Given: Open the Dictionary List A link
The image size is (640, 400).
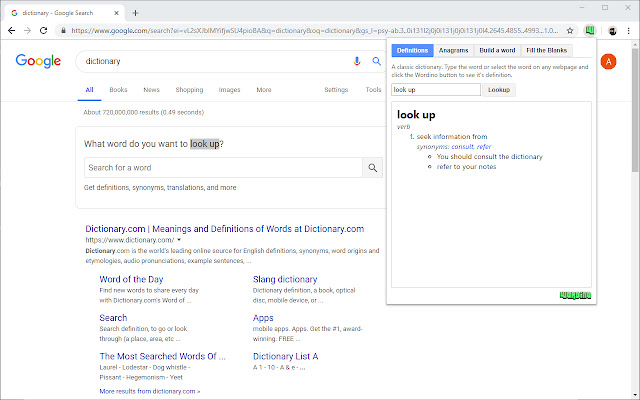Looking at the screenshot, I should [x=286, y=356].
